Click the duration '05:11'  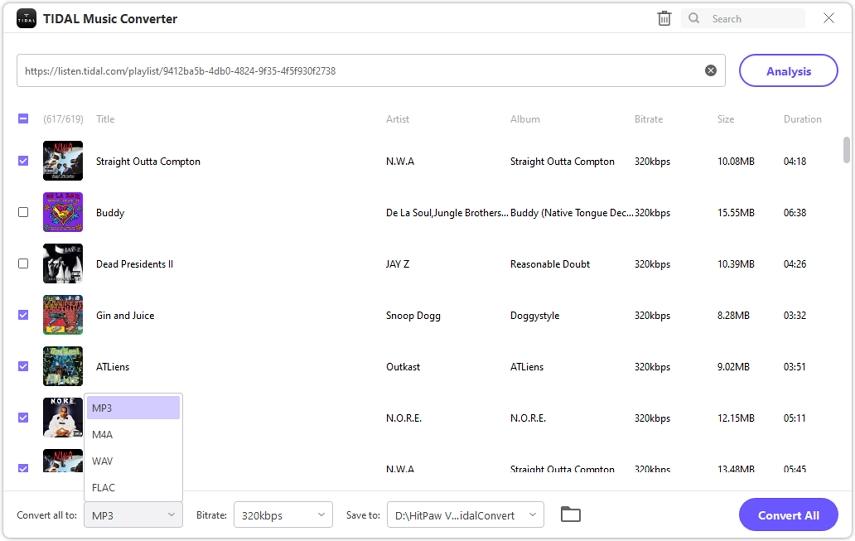tap(794, 418)
